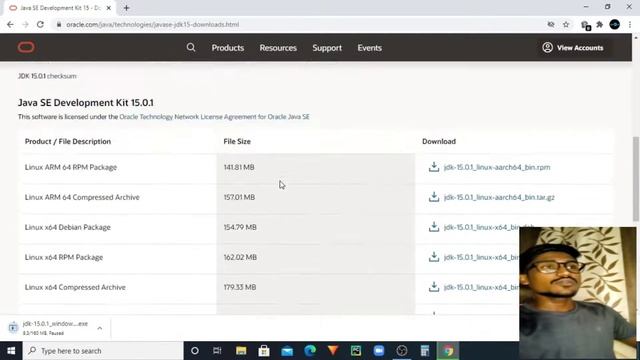The height and width of the screenshot is (360, 640).
Task: Download jdk-15.0.1_linux-aarch64_bin.rpm link
Action: click(x=497, y=167)
